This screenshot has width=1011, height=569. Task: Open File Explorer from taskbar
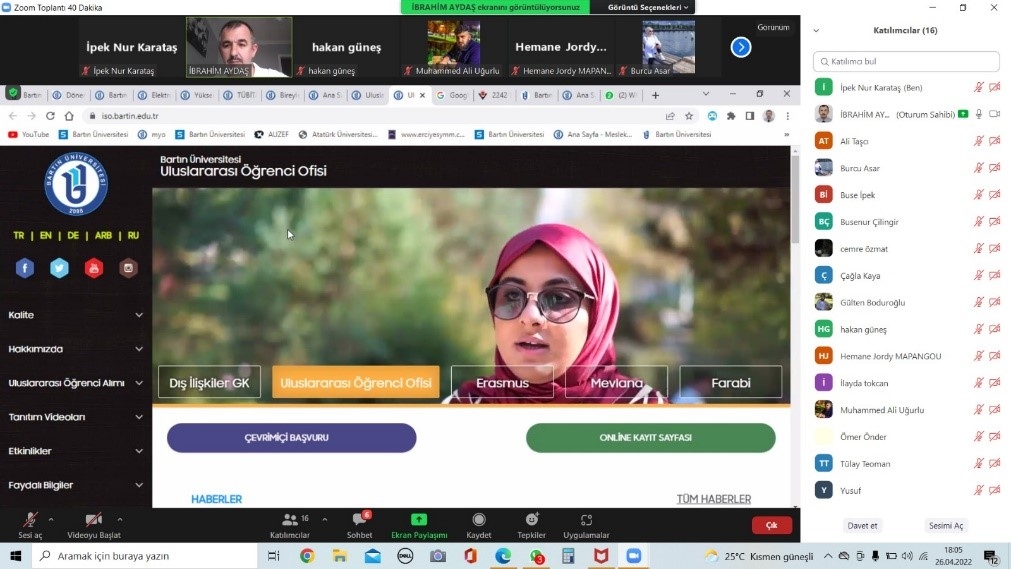tap(340, 555)
